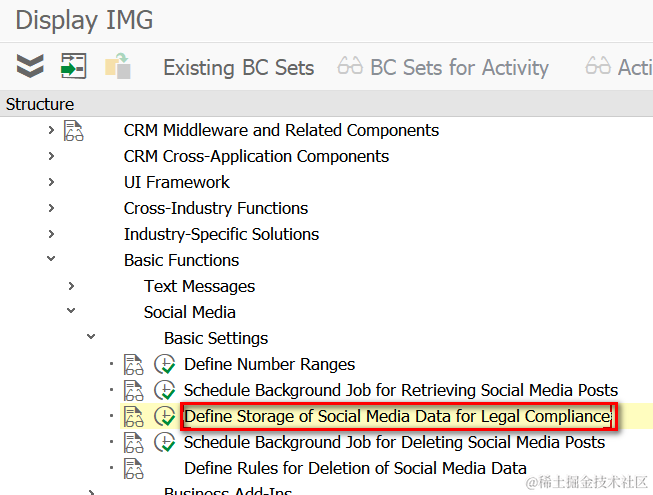
Task: Click the greyed-out copy BC set toolbar icon
Action: [x=117, y=66]
